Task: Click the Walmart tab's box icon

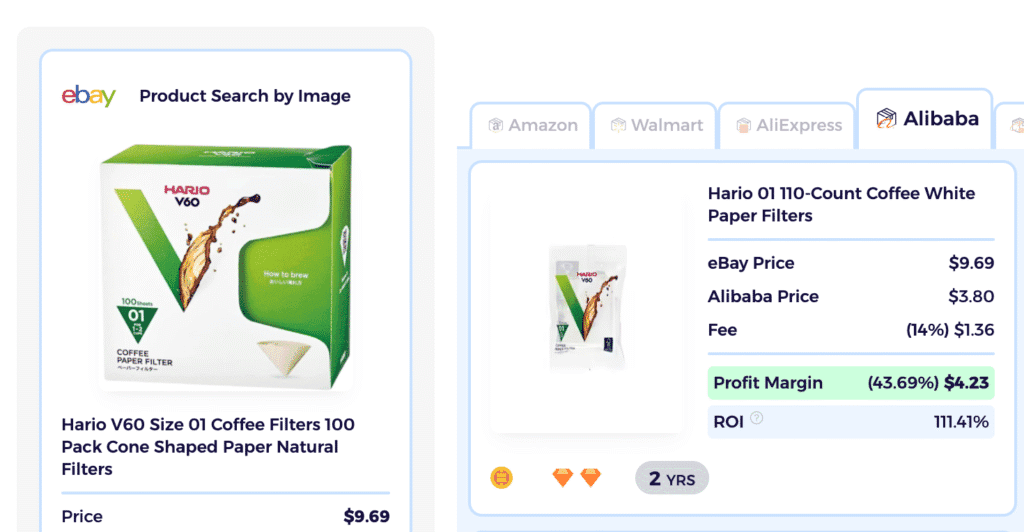Action: (619, 125)
